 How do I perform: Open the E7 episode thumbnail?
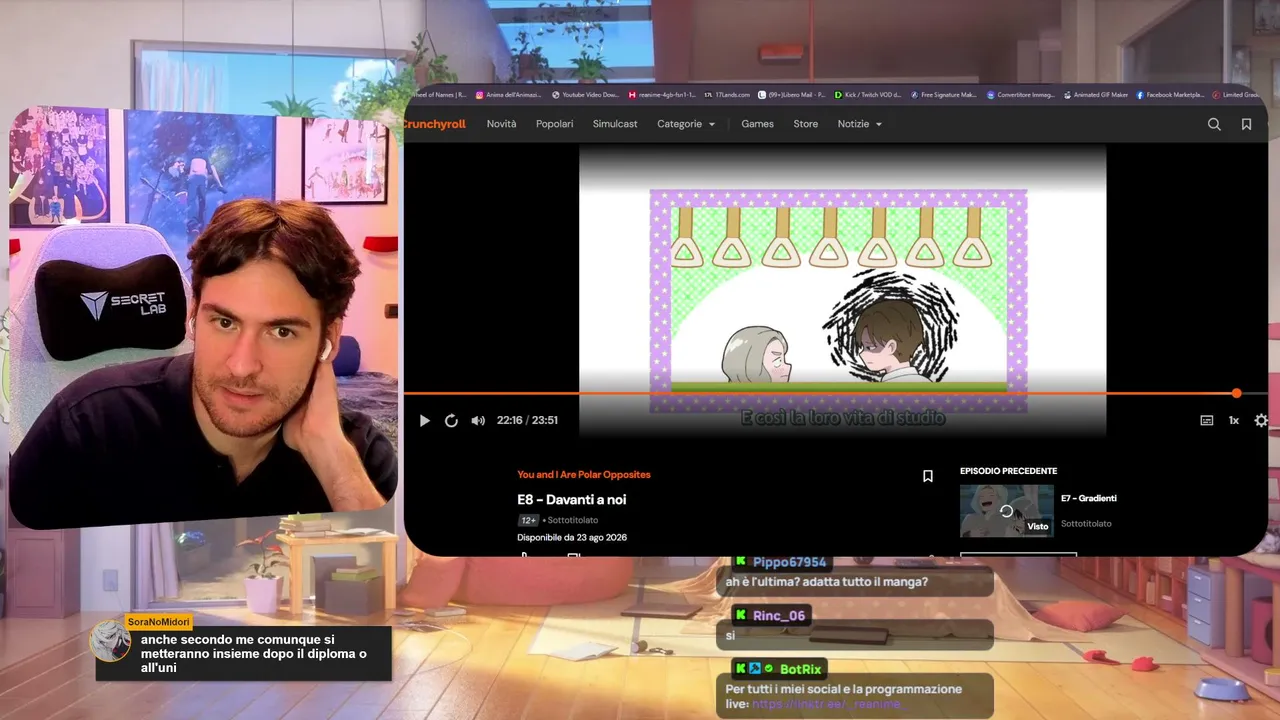(x=1007, y=511)
